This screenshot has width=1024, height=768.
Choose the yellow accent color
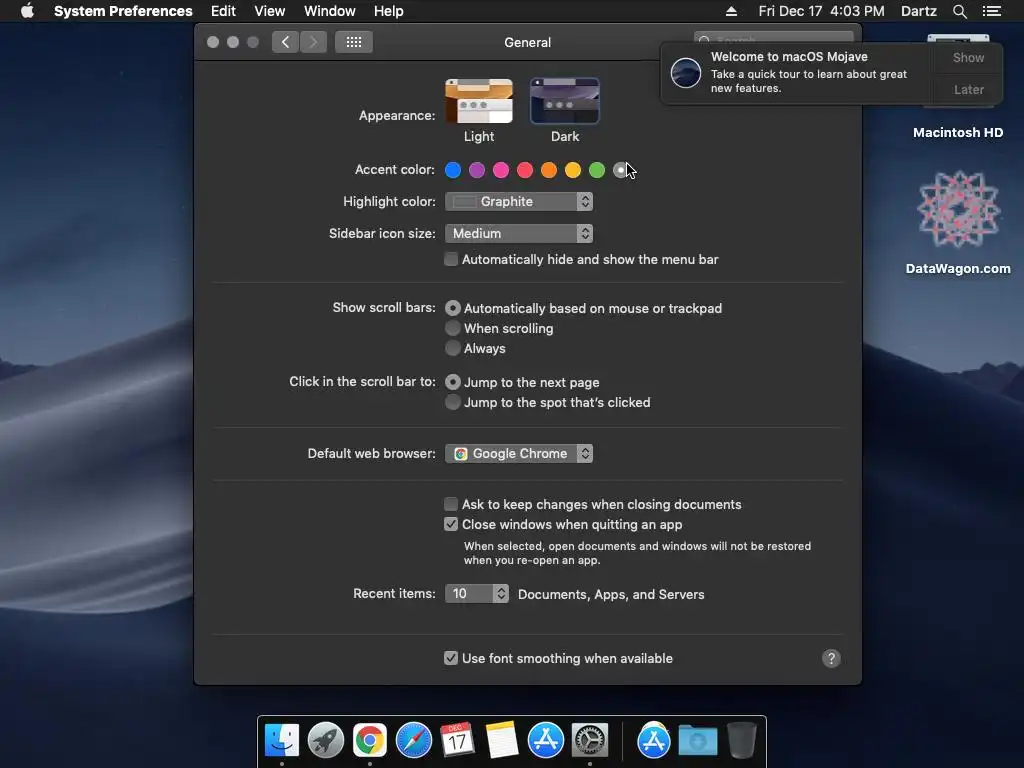click(x=573, y=170)
